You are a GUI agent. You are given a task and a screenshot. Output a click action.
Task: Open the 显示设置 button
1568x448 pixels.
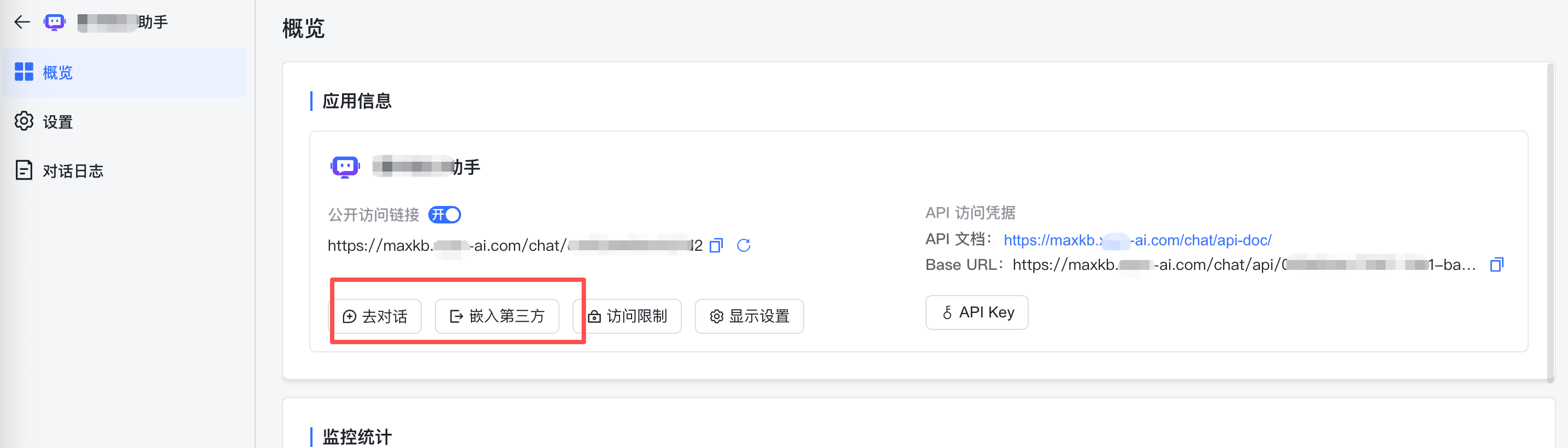749,316
